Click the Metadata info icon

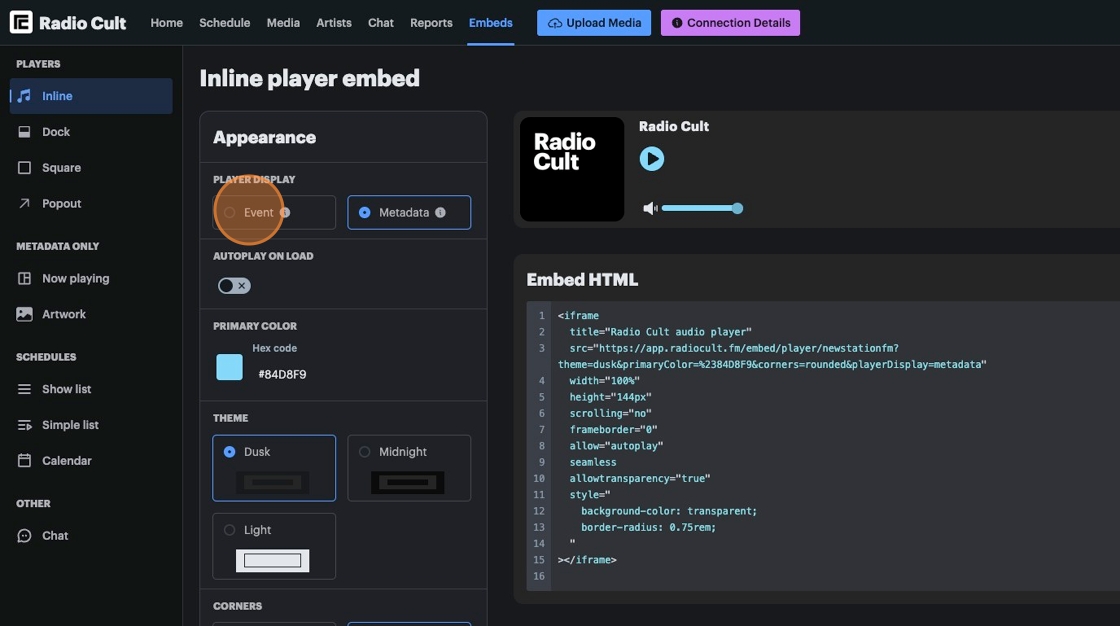pos(440,212)
